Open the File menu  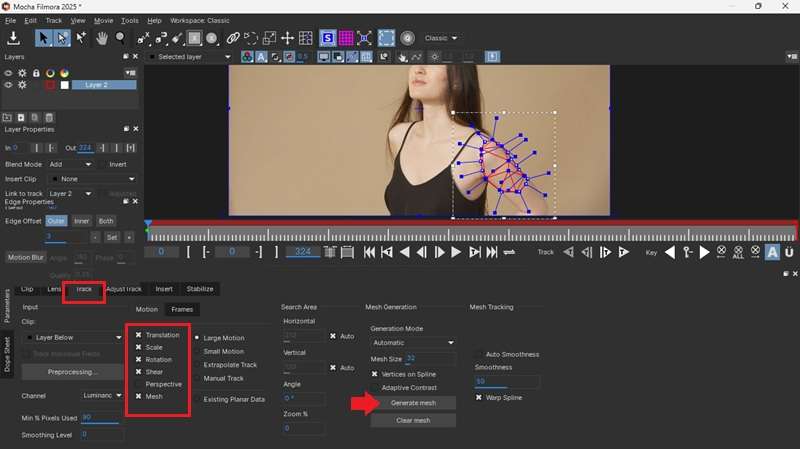(x=10, y=20)
